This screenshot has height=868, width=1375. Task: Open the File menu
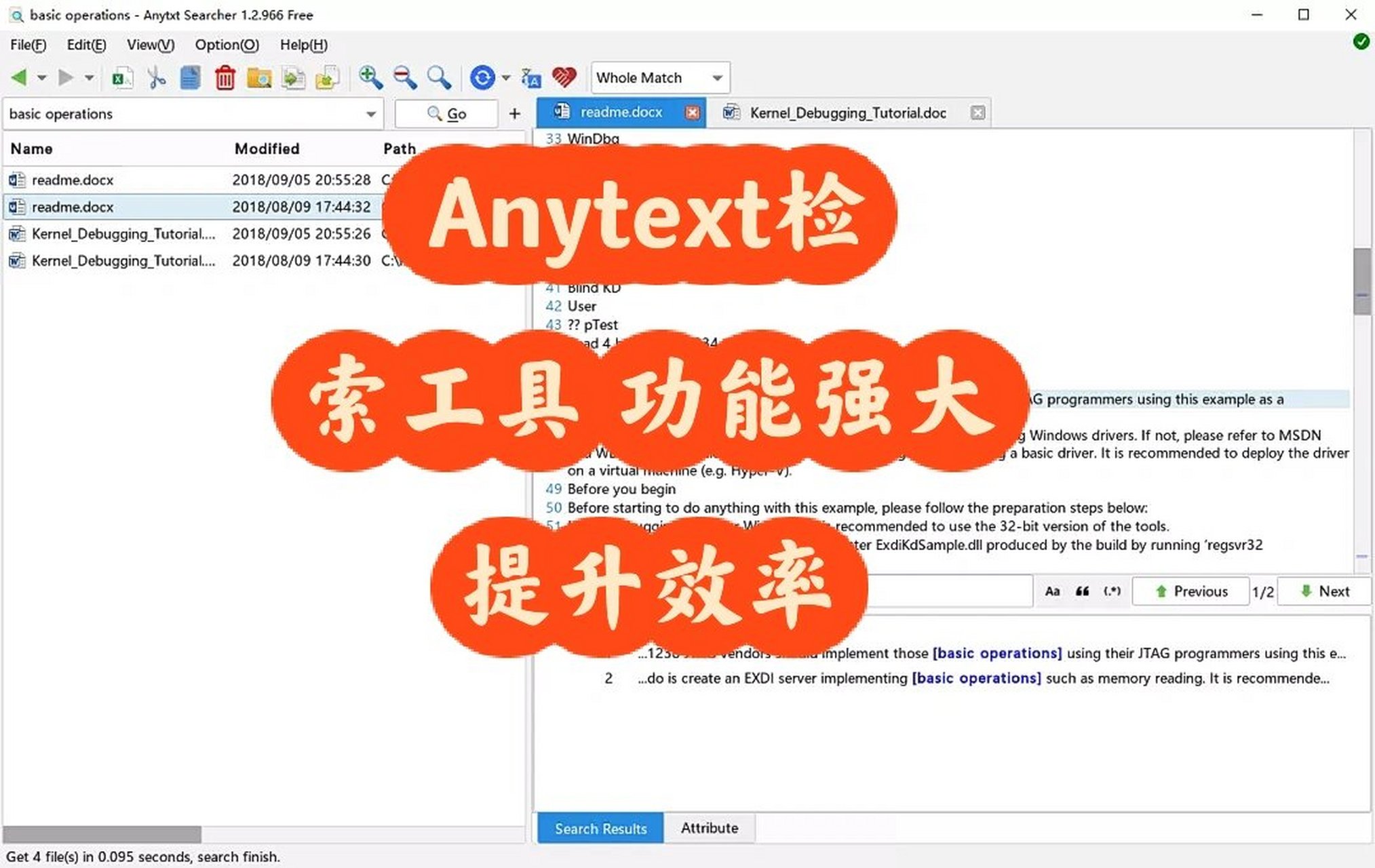click(x=28, y=45)
